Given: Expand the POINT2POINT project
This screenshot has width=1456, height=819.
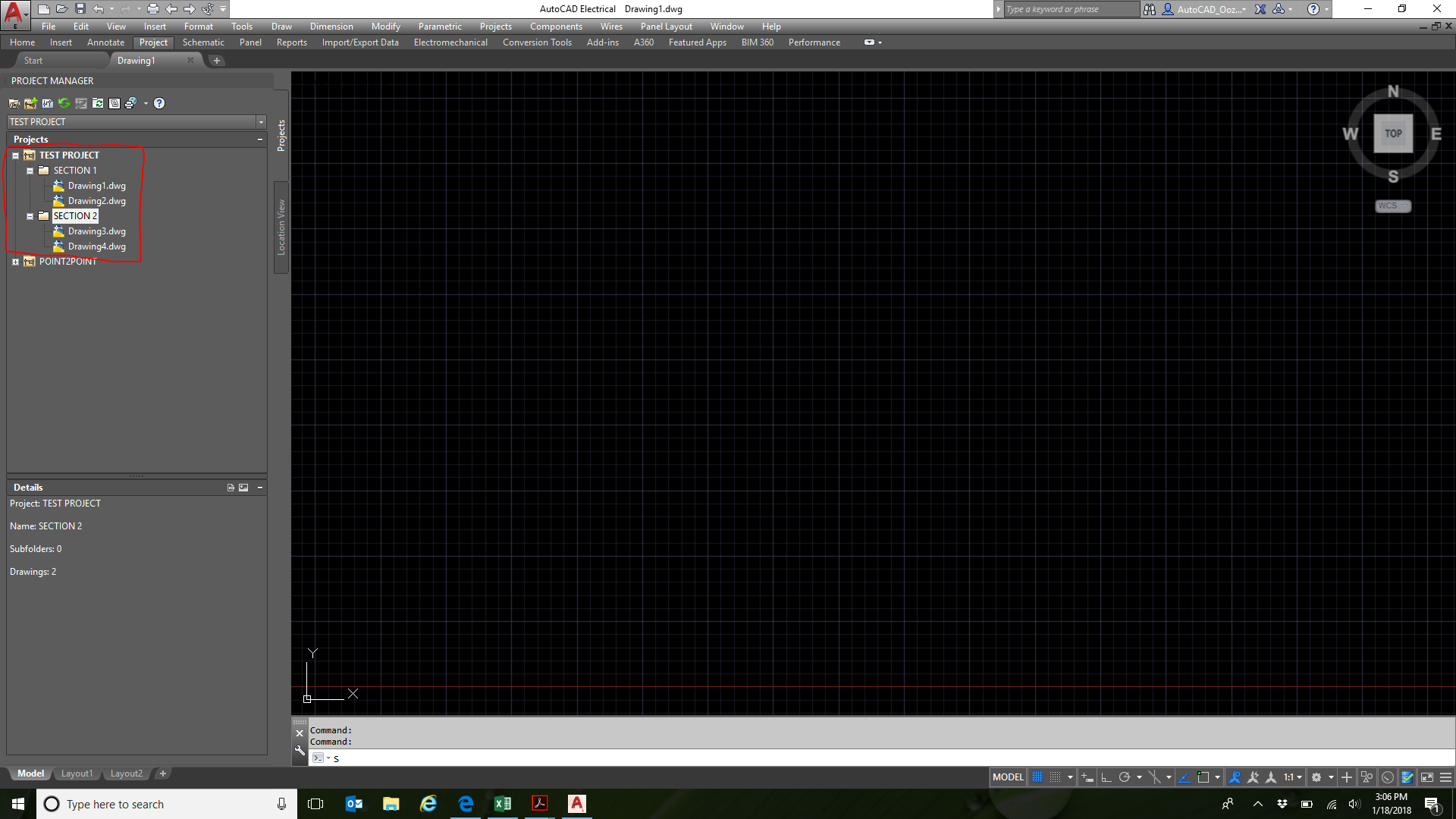Looking at the screenshot, I should click(16, 261).
